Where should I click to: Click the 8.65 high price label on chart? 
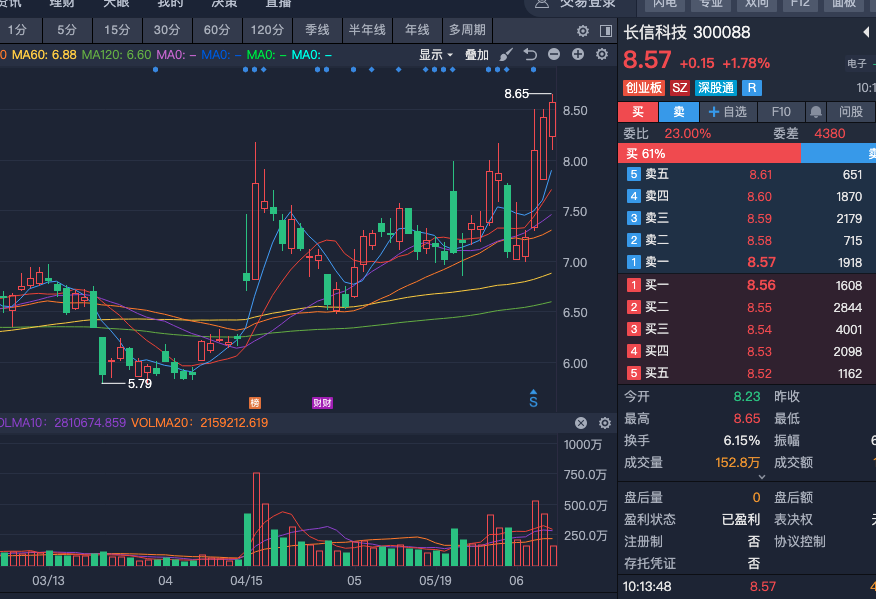pos(516,94)
